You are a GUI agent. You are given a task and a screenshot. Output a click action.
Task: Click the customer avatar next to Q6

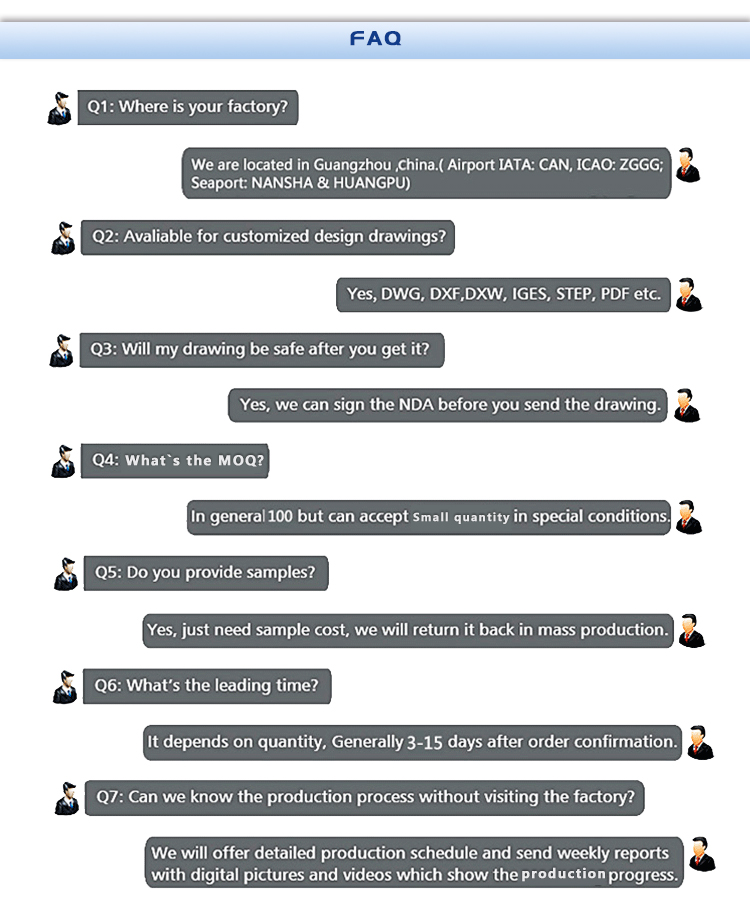[x=65, y=687]
